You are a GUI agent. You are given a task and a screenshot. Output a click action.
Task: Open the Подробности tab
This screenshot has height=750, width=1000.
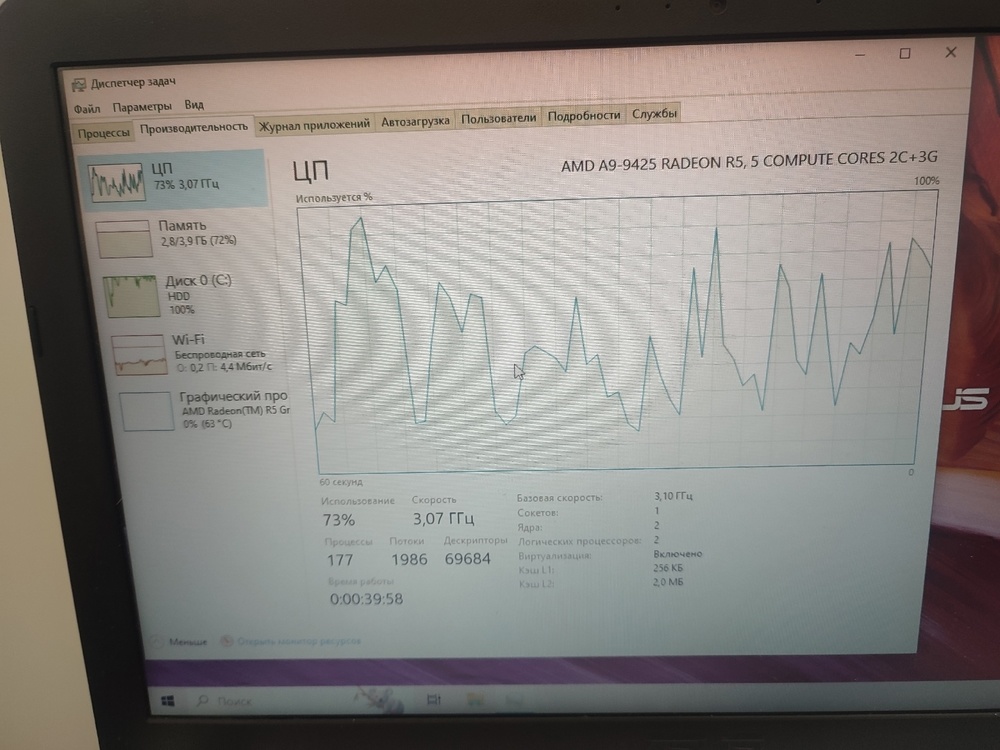(x=584, y=115)
